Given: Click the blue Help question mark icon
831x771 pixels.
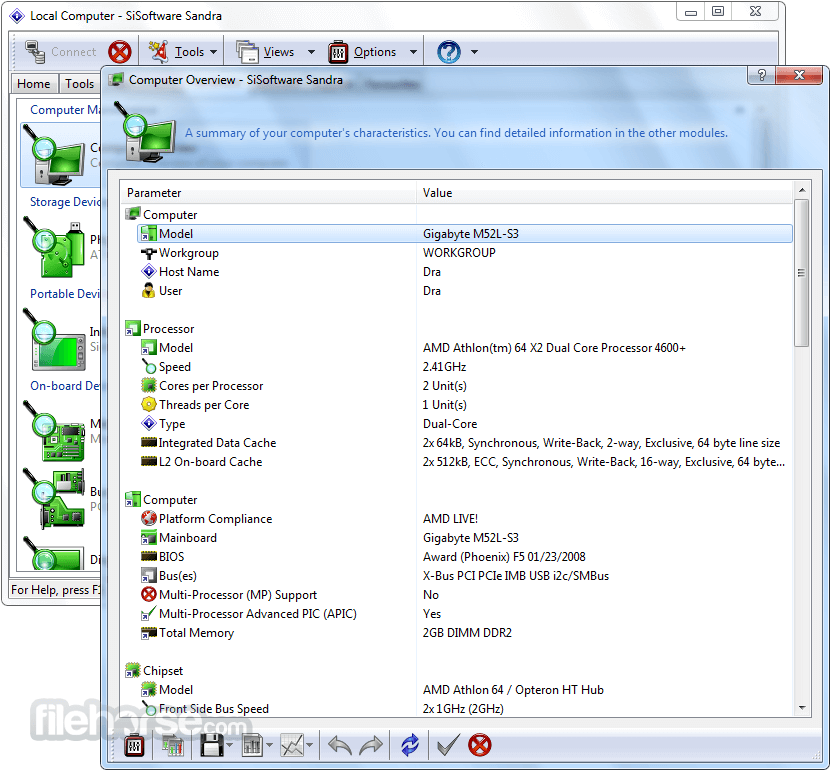Looking at the screenshot, I should [x=449, y=52].
